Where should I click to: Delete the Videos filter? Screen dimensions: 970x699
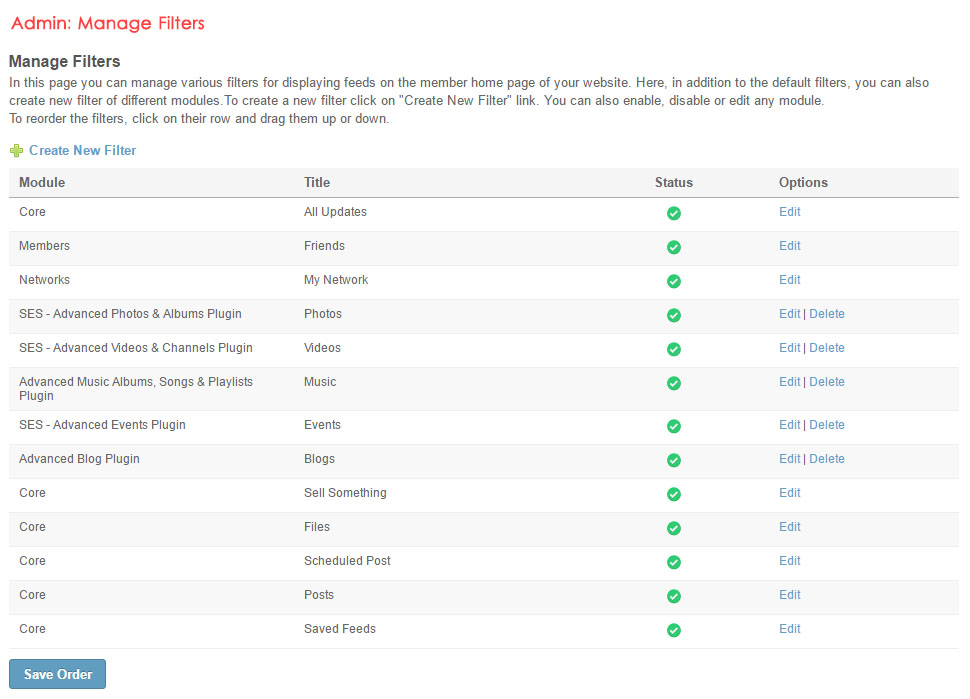[x=827, y=348]
